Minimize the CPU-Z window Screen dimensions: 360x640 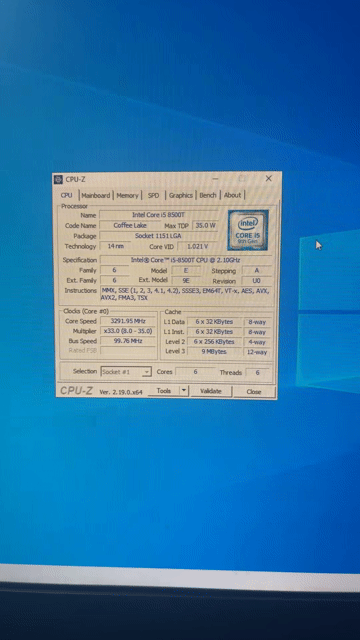pyautogui.click(x=216, y=178)
